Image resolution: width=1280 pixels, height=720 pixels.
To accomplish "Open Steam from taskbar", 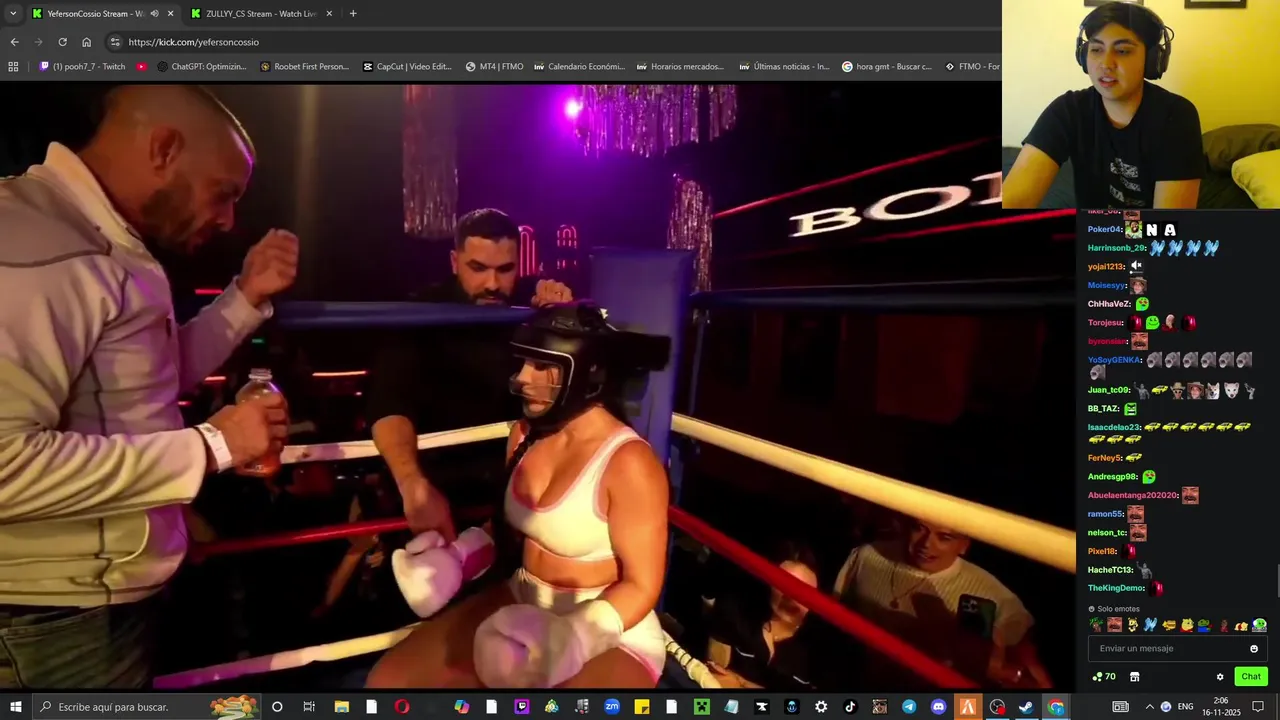I will click(1026, 707).
